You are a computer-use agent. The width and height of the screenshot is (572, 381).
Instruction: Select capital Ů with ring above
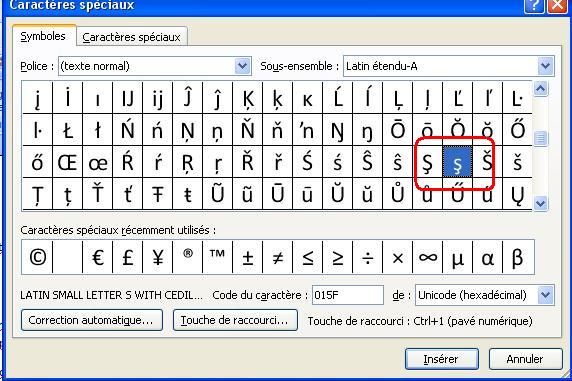click(398, 194)
